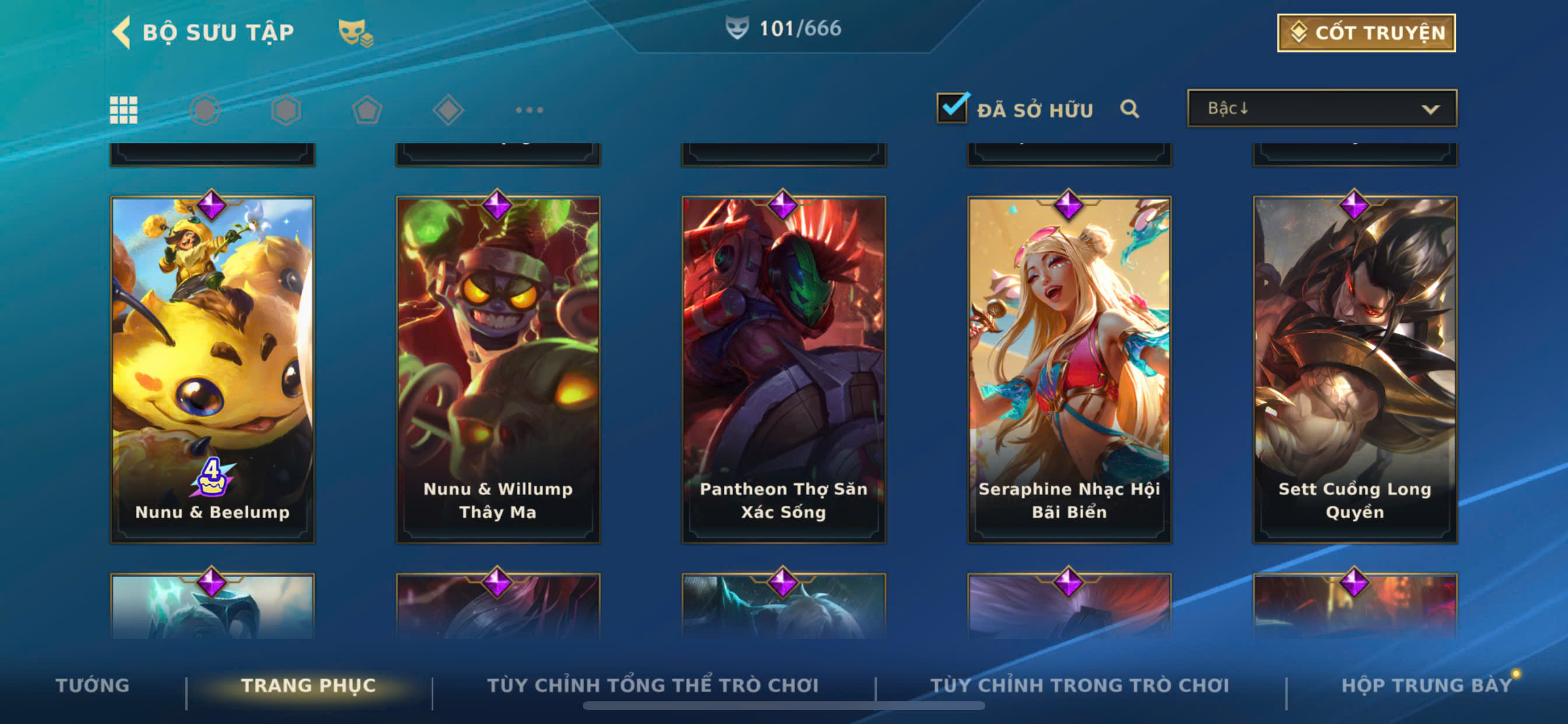This screenshot has width=1568, height=724.
Task: Switch to the Tướng tab
Action: click(x=93, y=685)
